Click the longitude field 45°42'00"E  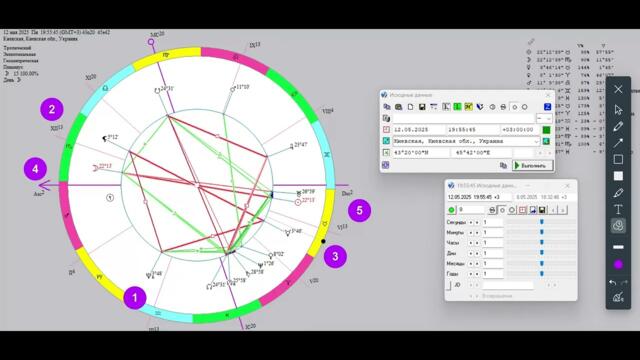(482, 153)
